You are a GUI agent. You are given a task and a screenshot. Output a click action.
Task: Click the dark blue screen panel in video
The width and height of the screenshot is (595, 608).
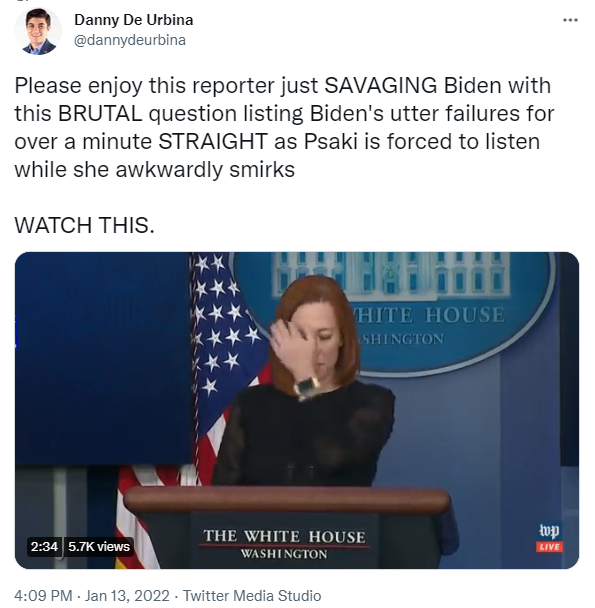tap(103, 359)
